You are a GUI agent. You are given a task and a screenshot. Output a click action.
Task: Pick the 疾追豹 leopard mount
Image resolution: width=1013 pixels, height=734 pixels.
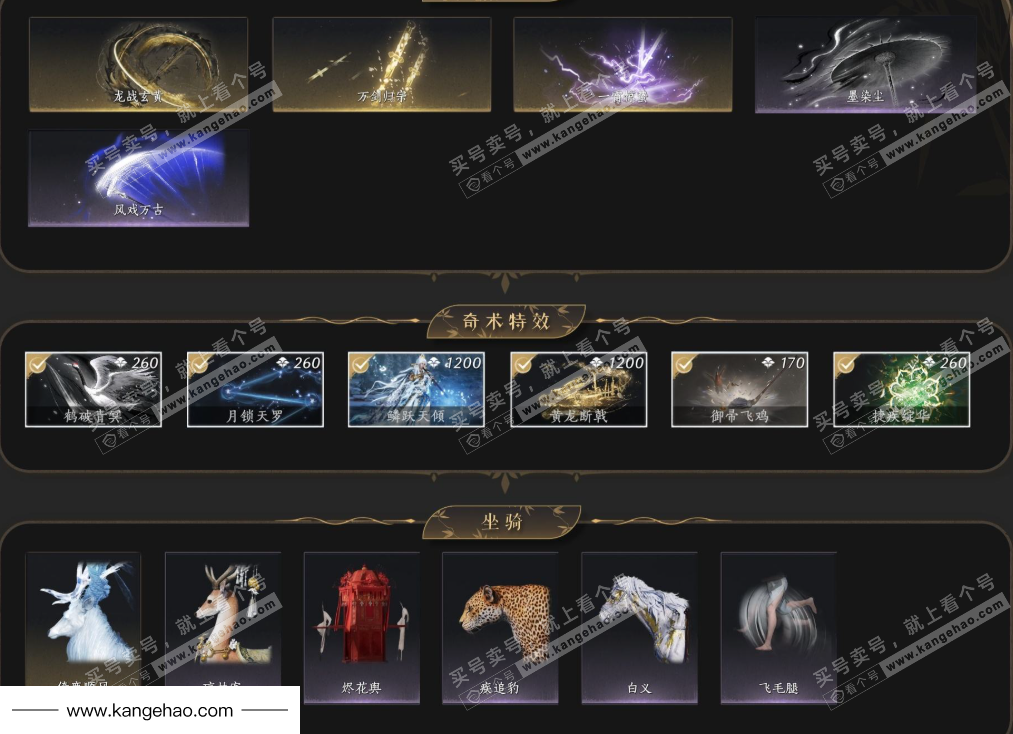[500, 627]
